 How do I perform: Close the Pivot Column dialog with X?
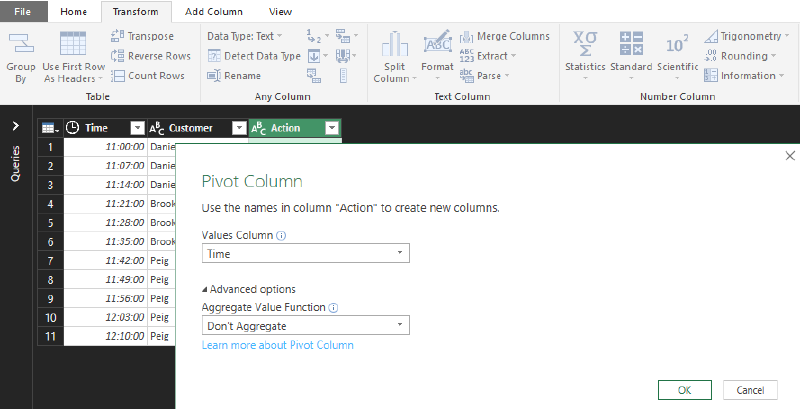click(790, 156)
